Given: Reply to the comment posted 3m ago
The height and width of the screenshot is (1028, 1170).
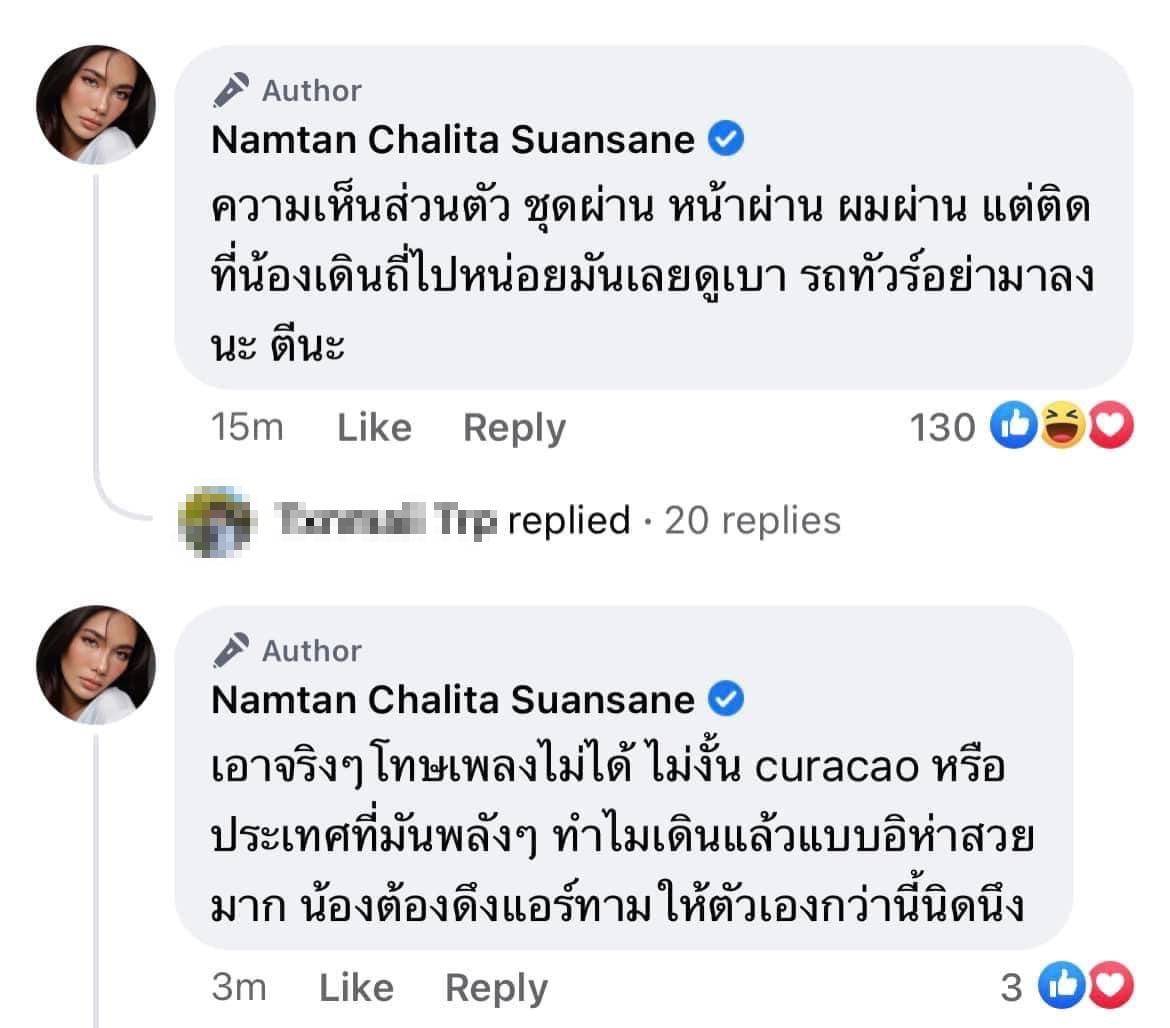Looking at the screenshot, I should point(496,988).
